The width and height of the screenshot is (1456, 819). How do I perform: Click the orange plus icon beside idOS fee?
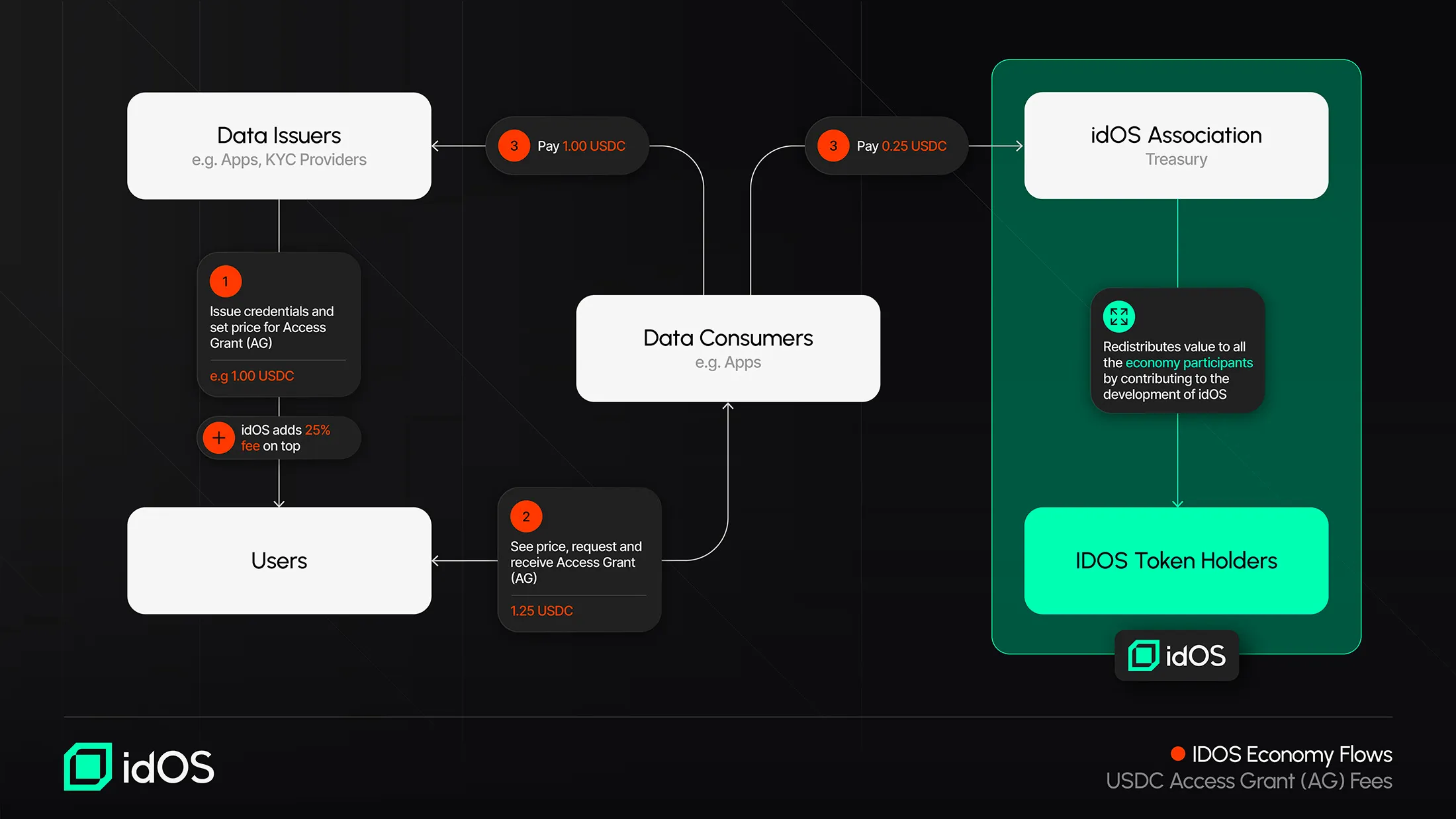(218, 438)
